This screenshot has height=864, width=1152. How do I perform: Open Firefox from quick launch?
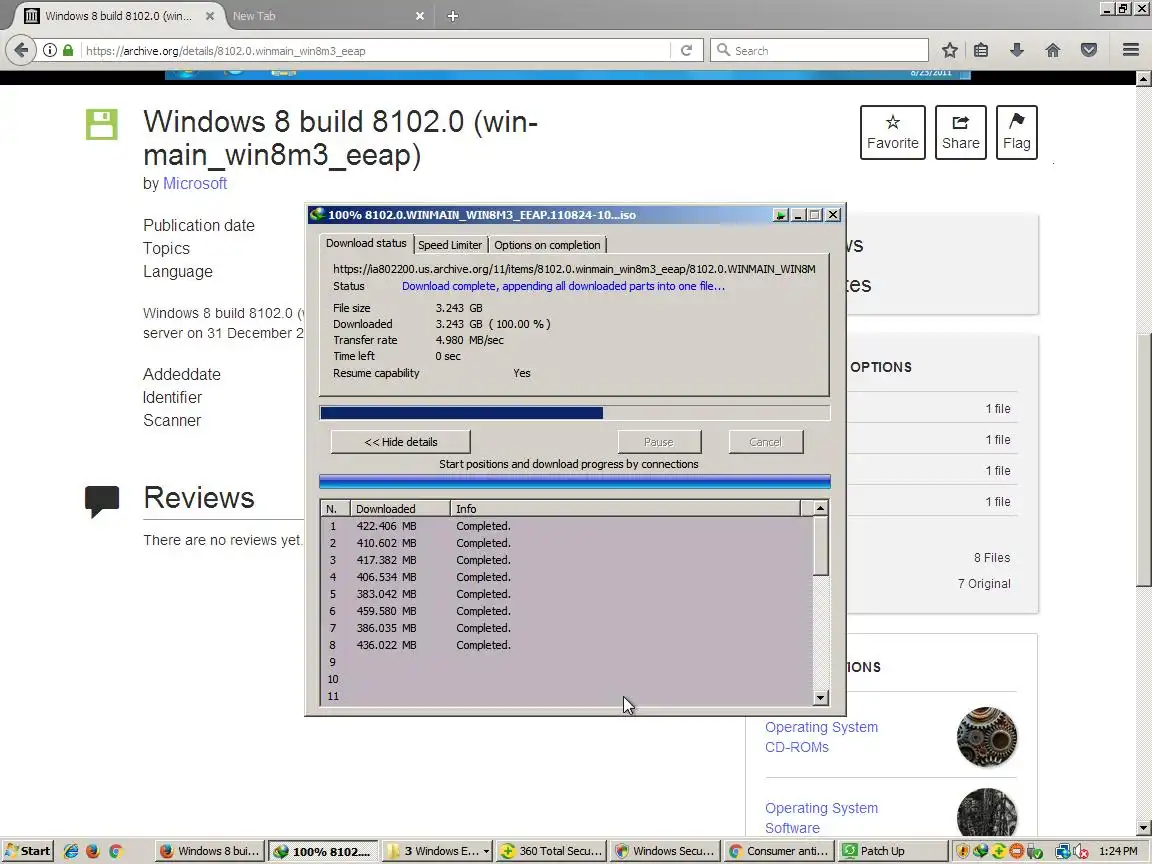click(x=93, y=851)
